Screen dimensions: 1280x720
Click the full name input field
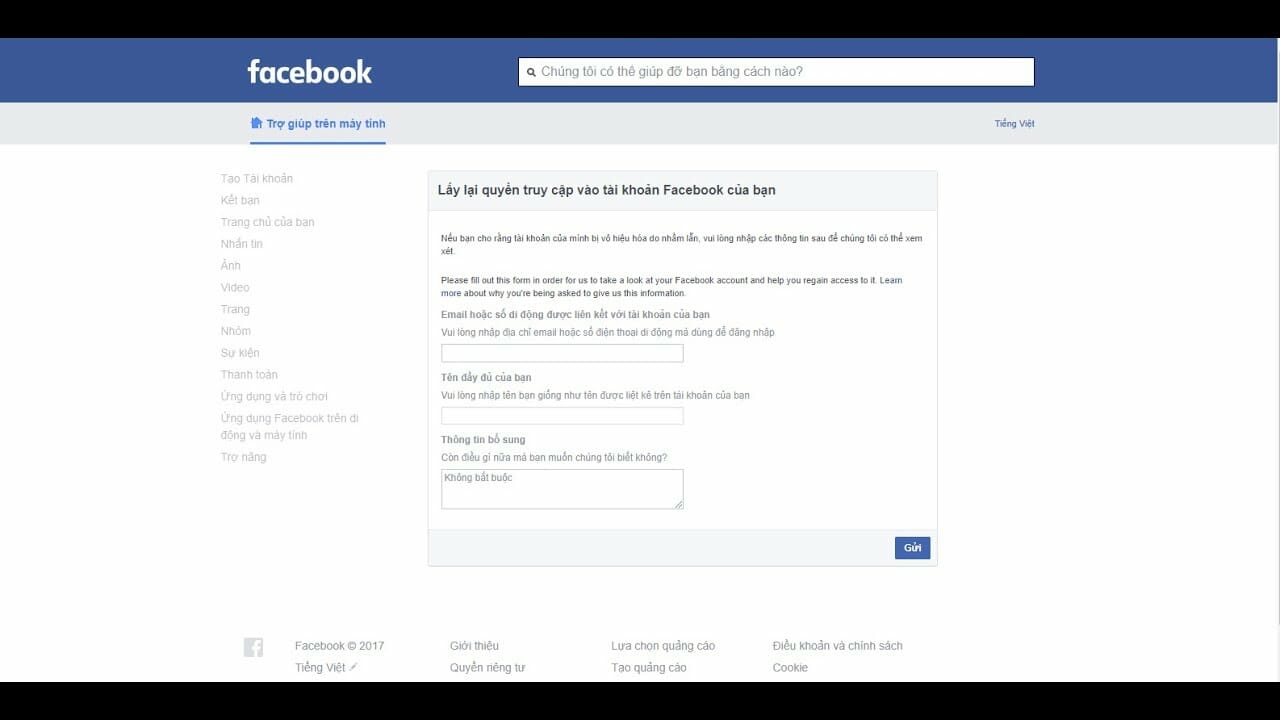coord(562,416)
